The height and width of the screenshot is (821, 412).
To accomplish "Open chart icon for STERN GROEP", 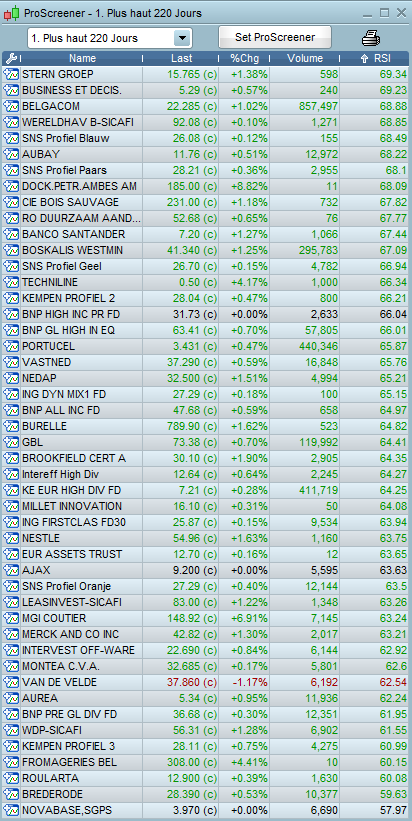I will pyautogui.click(x=11, y=74).
